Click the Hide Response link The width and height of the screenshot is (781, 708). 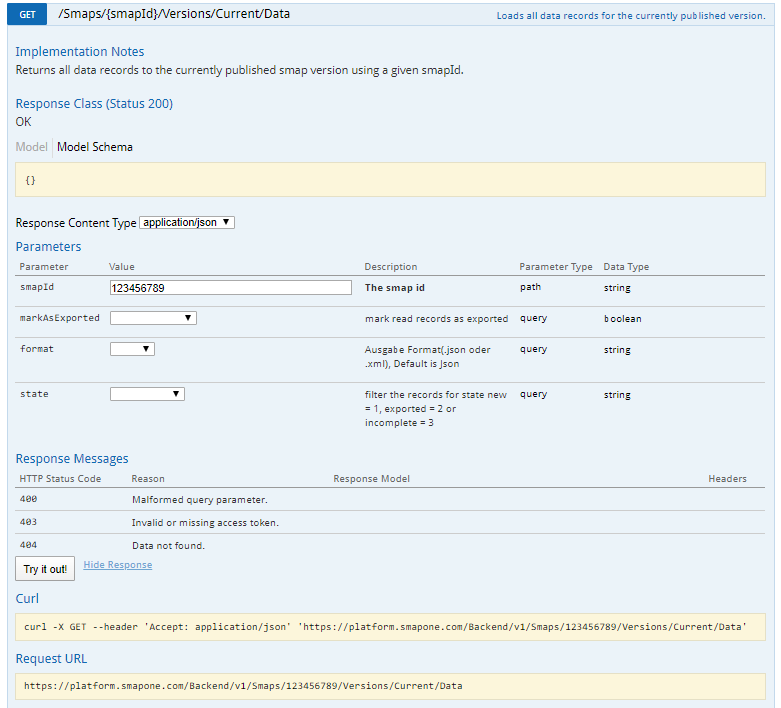coord(118,565)
